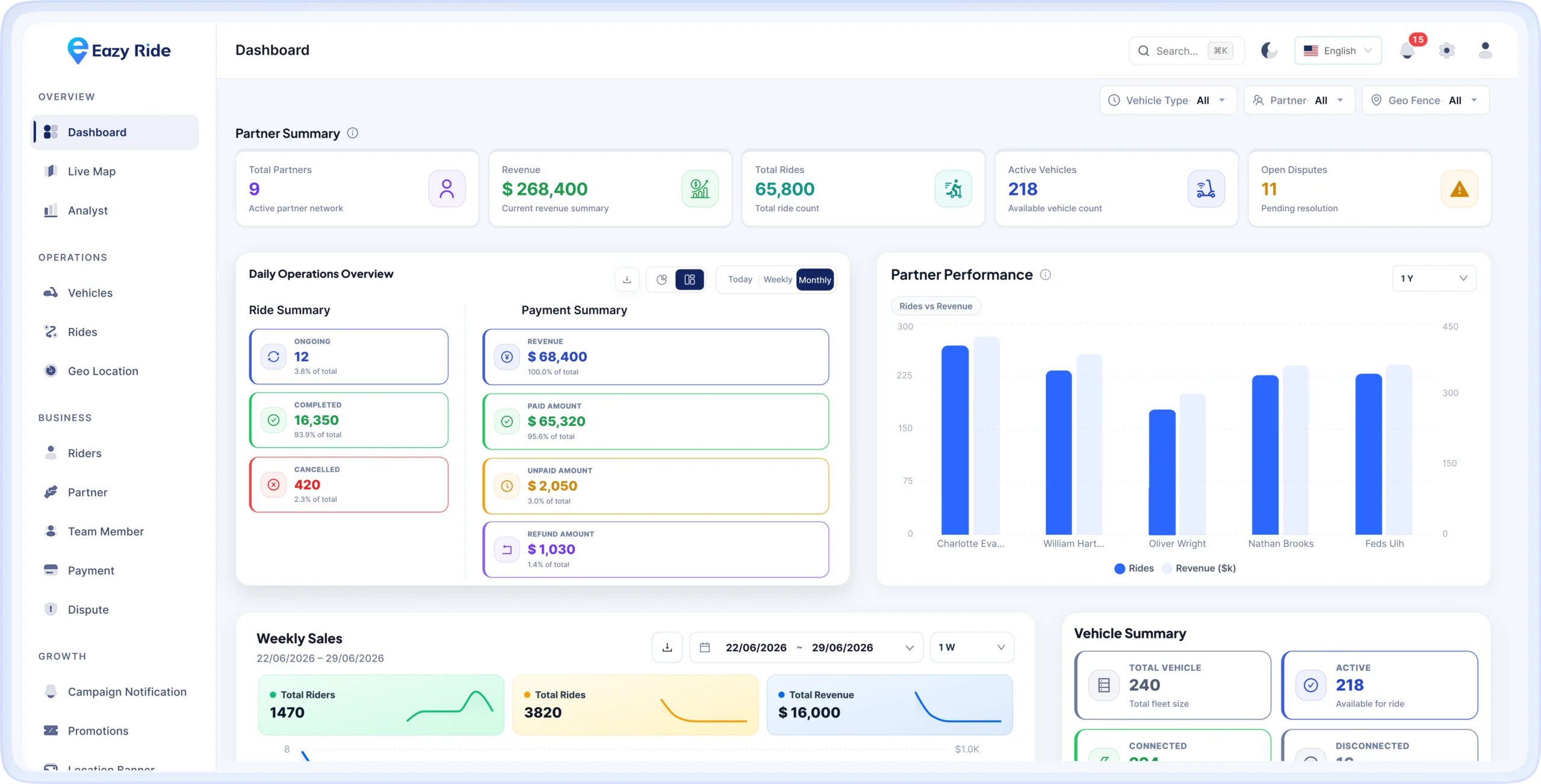Click Charlotte Eva rides bar

[x=955, y=440]
